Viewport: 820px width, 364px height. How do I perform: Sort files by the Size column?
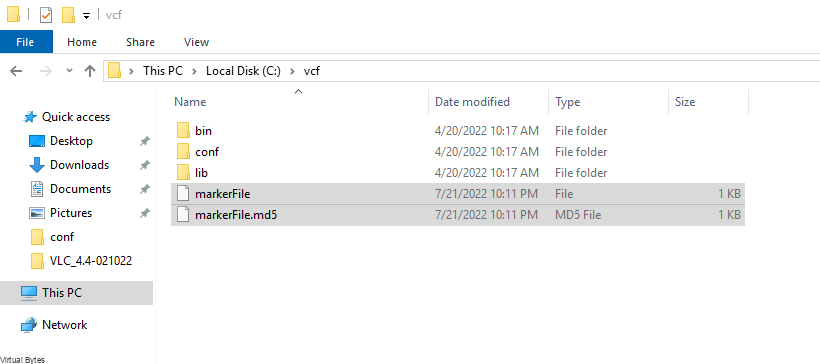click(685, 101)
